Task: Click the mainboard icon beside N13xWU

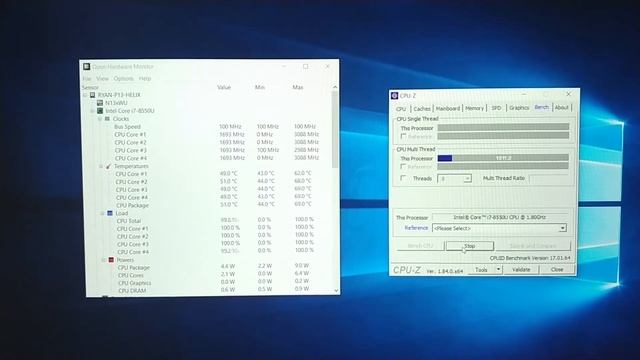Action: [100, 103]
